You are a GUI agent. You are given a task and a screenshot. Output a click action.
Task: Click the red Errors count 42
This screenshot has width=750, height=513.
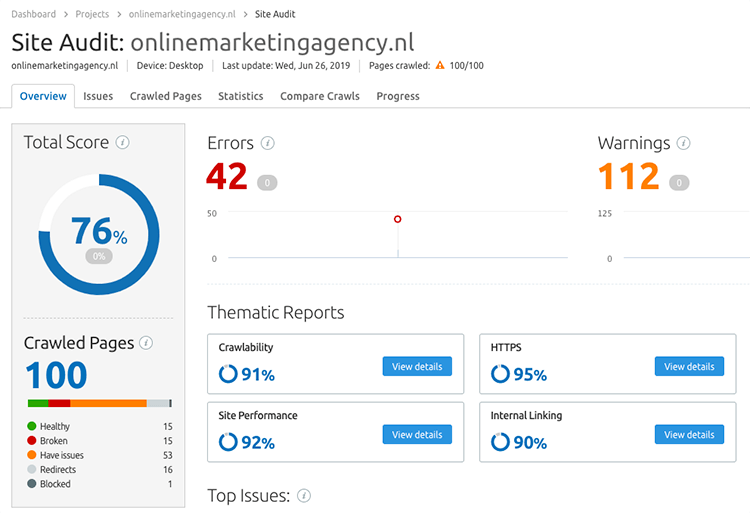click(x=227, y=176)
